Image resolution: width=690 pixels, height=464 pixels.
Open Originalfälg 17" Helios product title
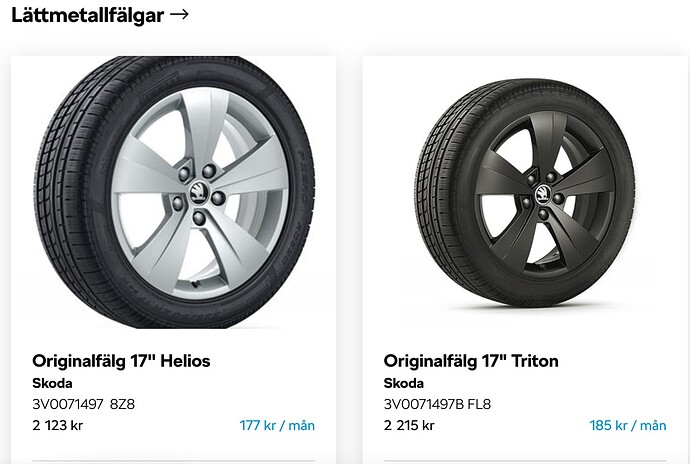121,361
